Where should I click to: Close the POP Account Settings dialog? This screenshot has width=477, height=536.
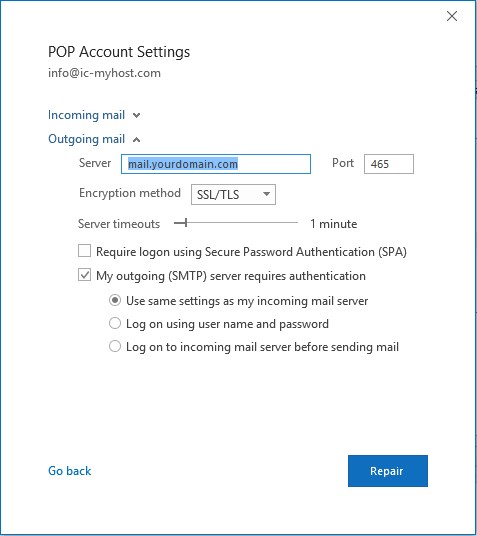(x=452, y=16)
